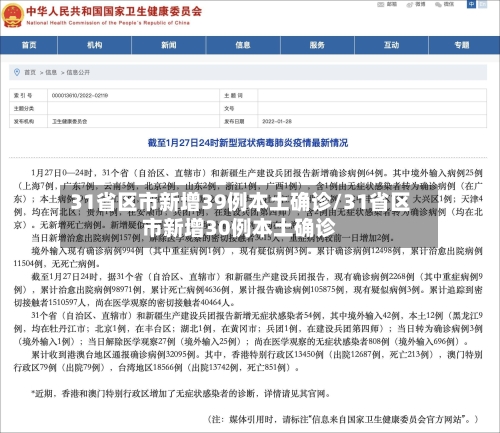This screenshot has height=433, width=500.
Task: Open the 专题 navigation tab
Action: 462,45
